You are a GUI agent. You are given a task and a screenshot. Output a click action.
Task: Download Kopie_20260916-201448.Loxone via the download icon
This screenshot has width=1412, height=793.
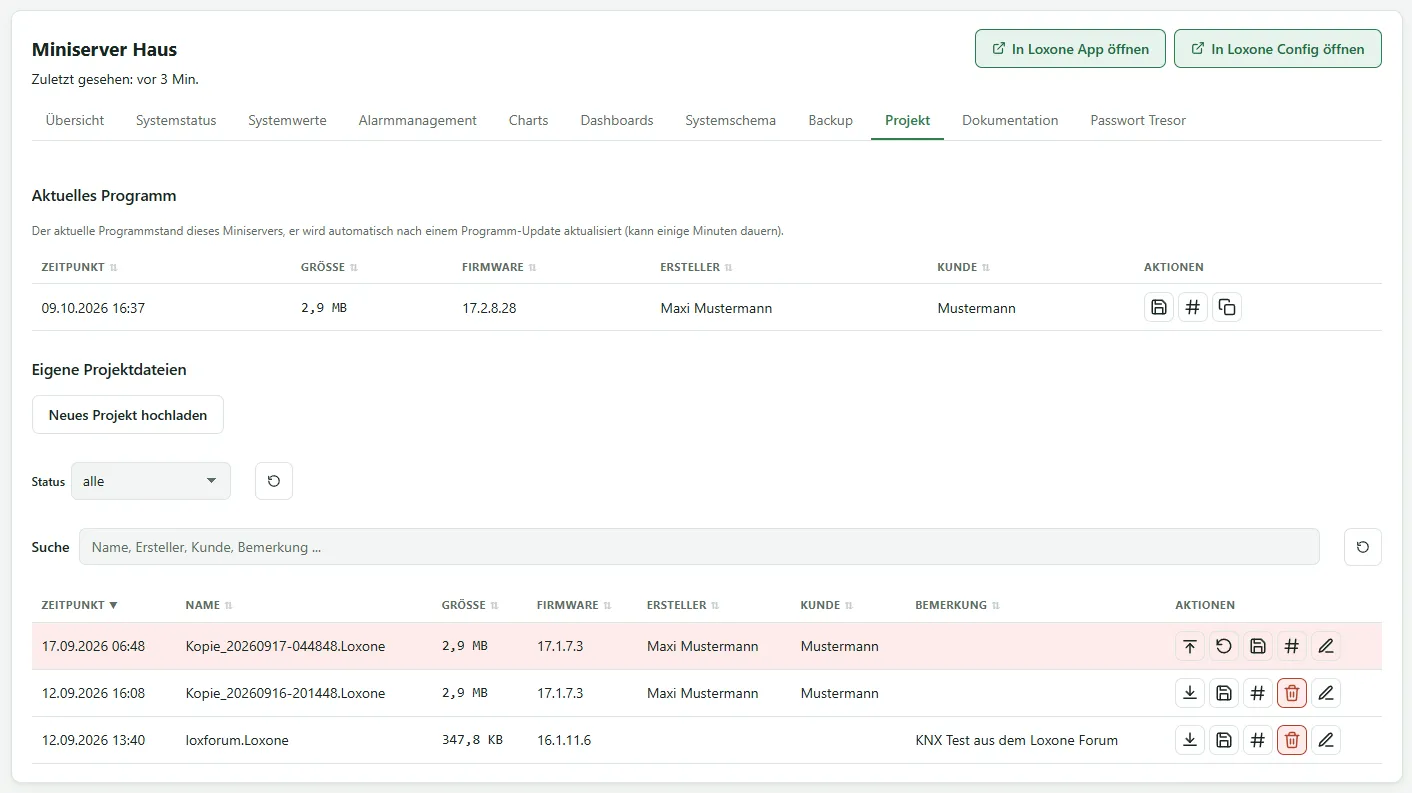click(x=1190, y=693)
